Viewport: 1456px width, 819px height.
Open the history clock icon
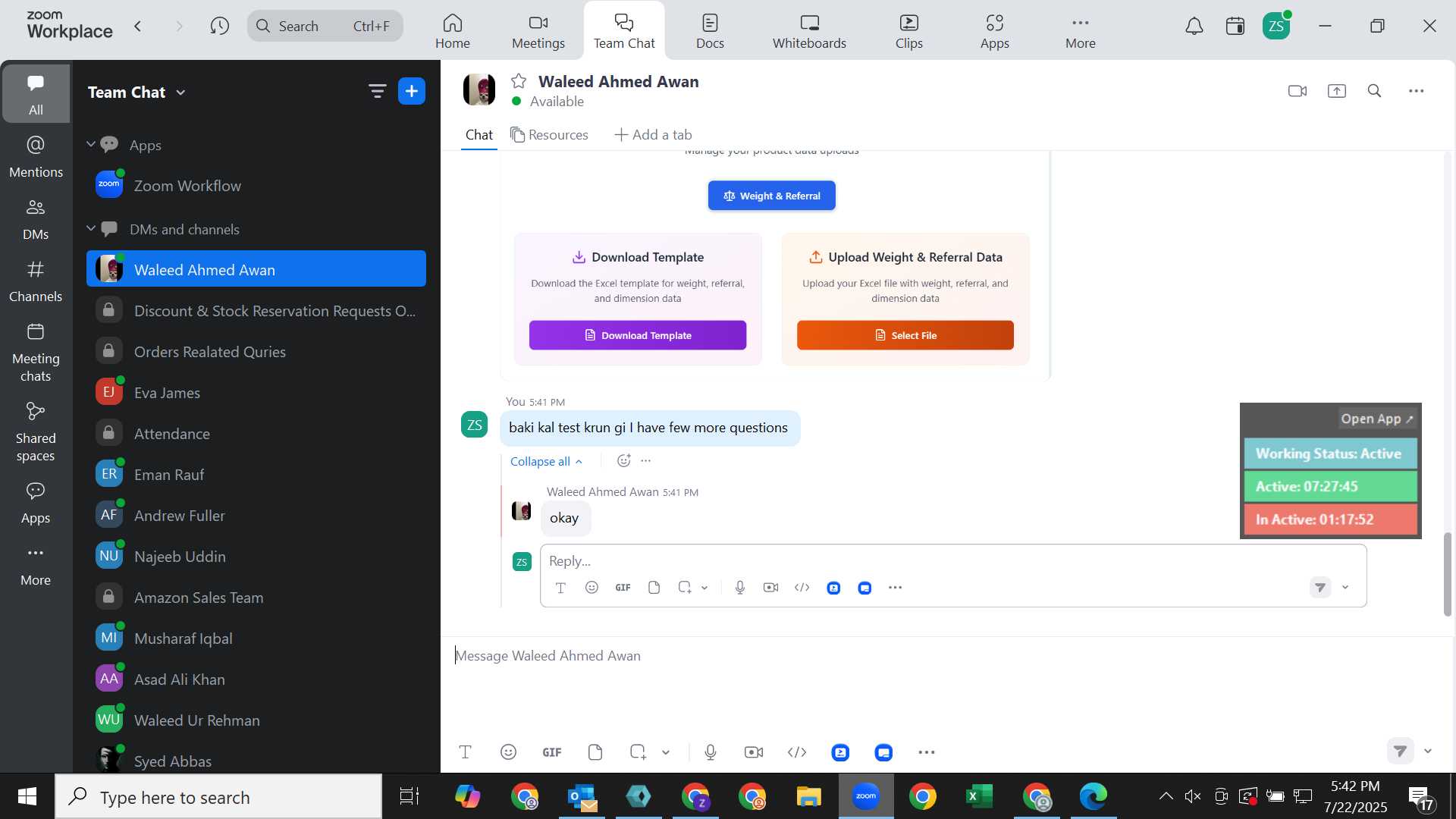(x=220, y=27)
